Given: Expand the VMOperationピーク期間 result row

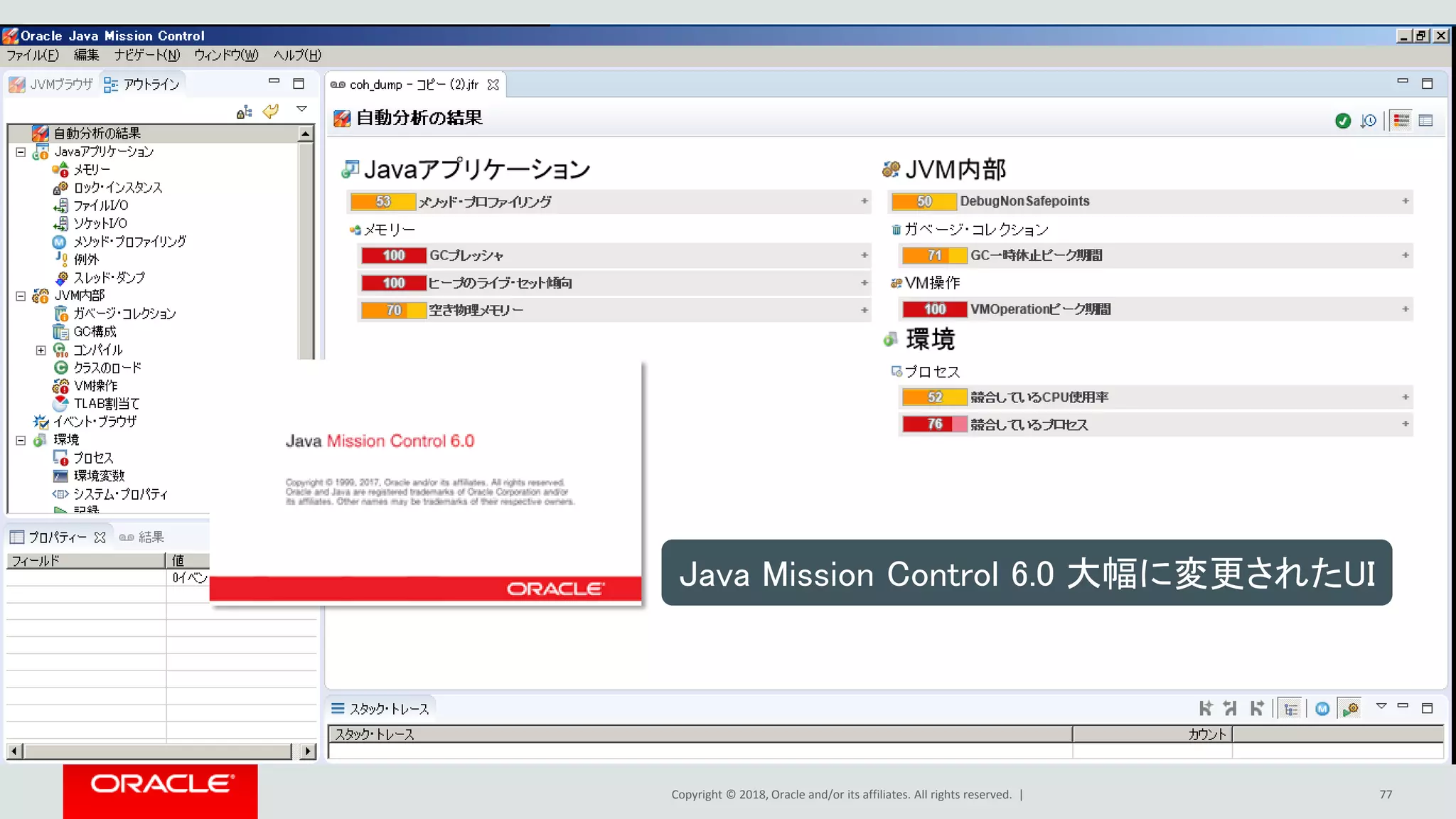Looking at the screenshot, I should pos(1406,309).
